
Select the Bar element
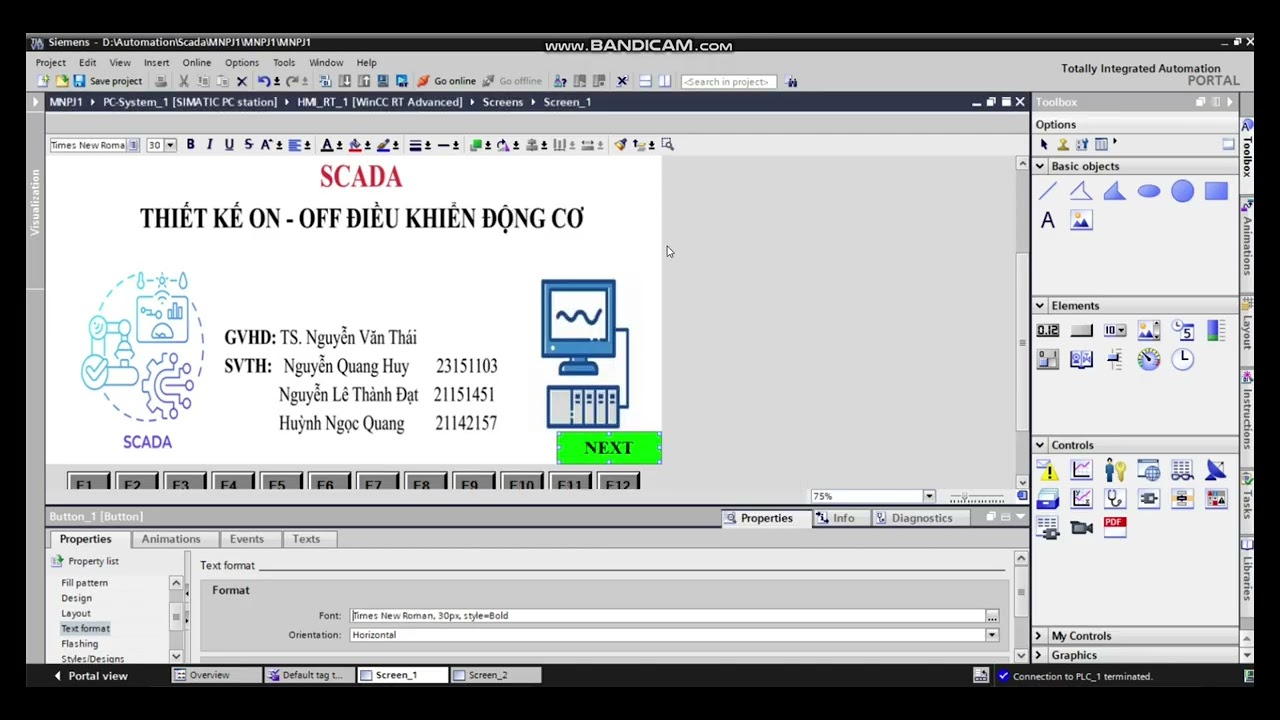(1216, 331)
